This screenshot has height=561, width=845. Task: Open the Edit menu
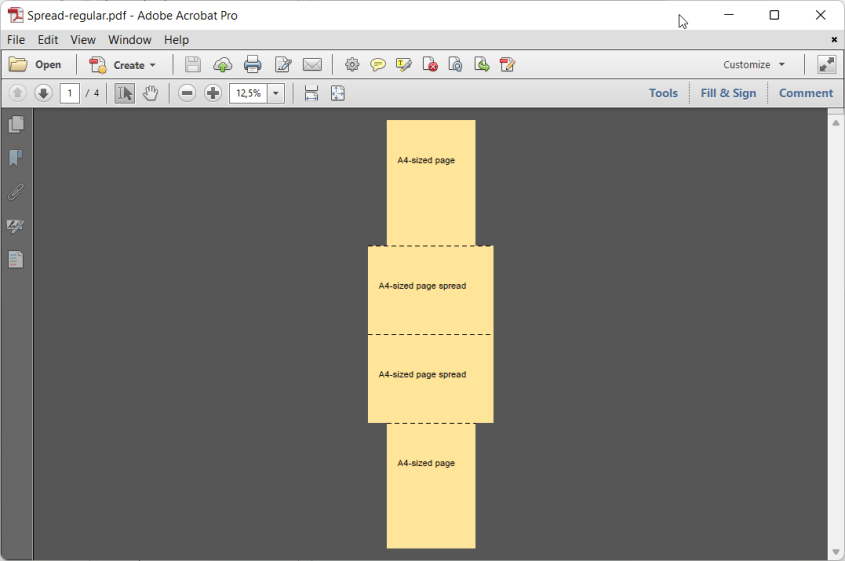47,40
